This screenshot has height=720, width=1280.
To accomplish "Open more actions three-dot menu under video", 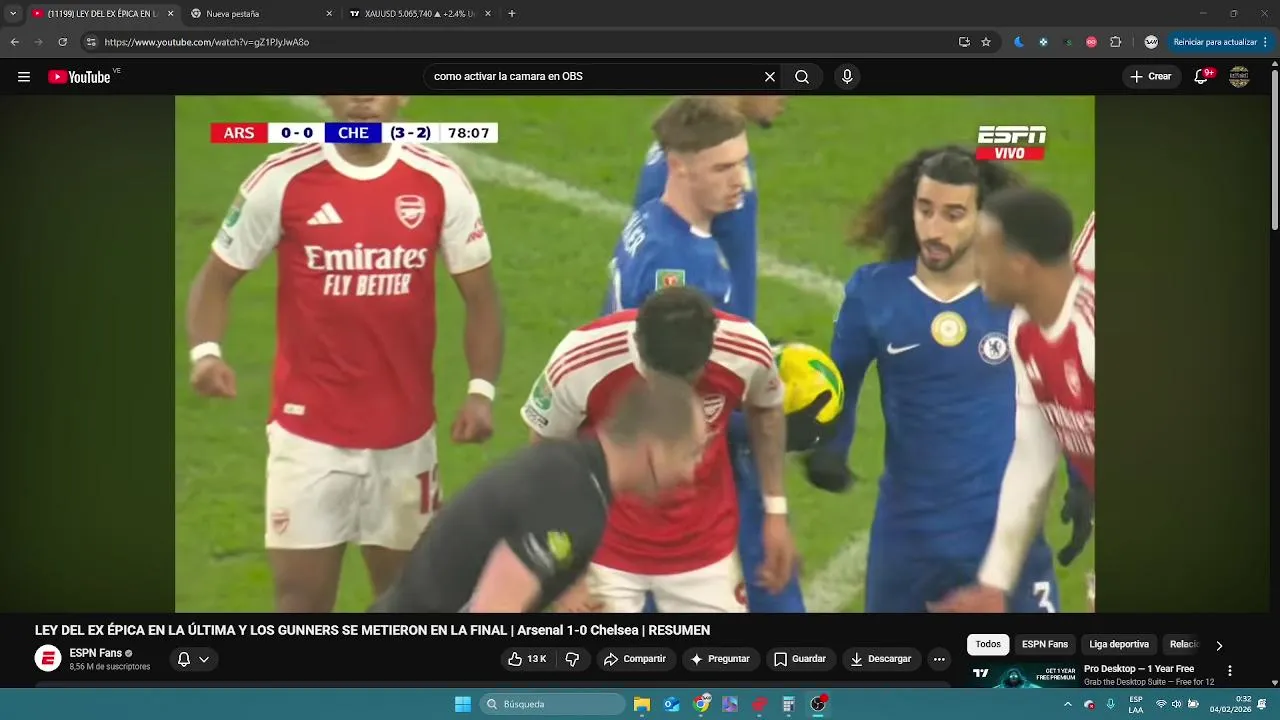I will click(x=938, y=659).
